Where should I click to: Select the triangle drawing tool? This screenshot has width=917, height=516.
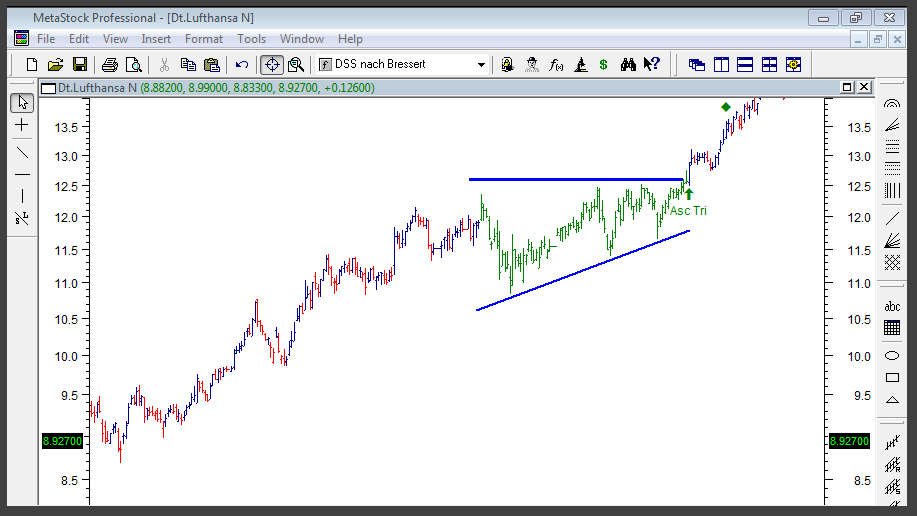892,400
